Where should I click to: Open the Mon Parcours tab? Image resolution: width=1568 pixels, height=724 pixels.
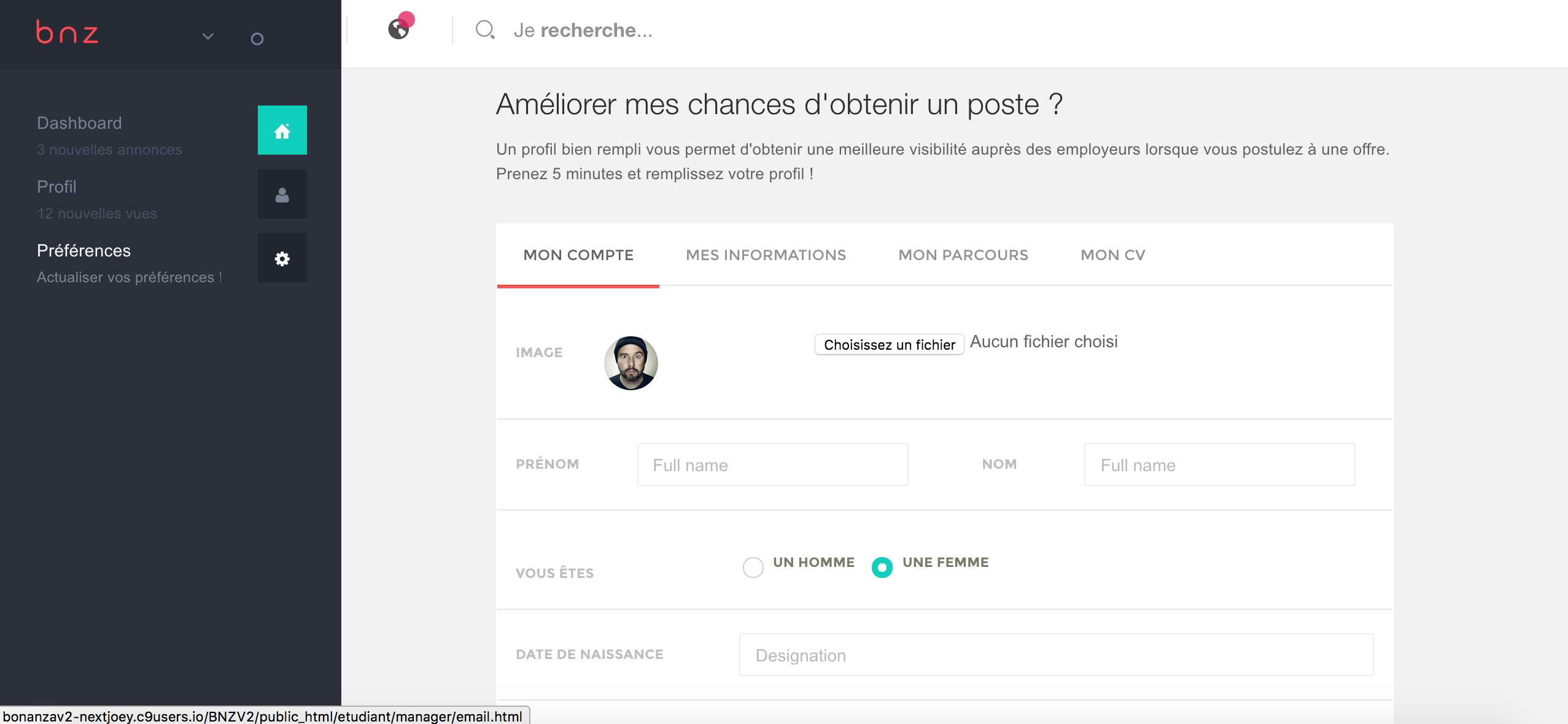963,255
